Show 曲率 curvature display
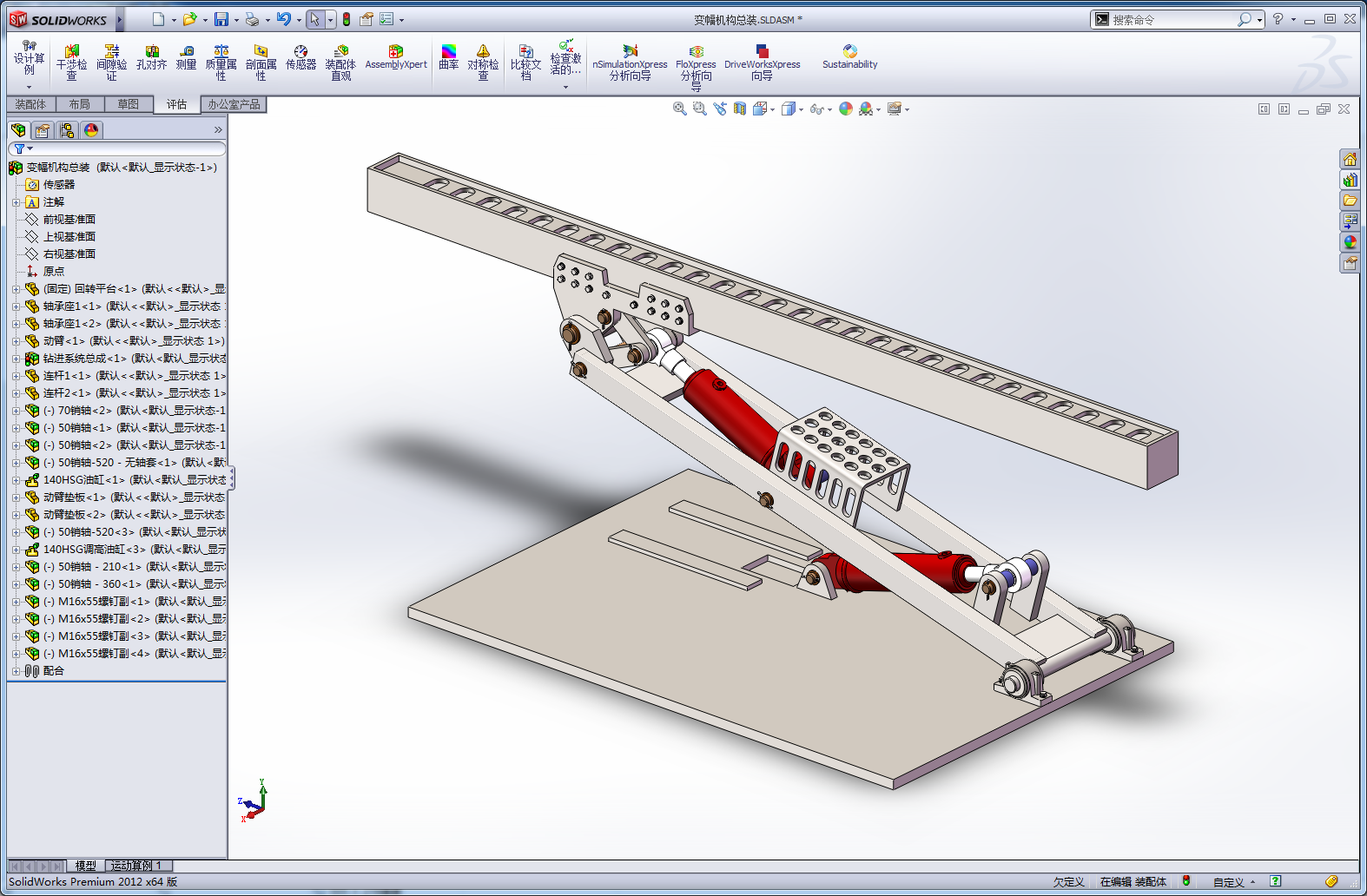The image size is (1367, 896). [448, 58]
